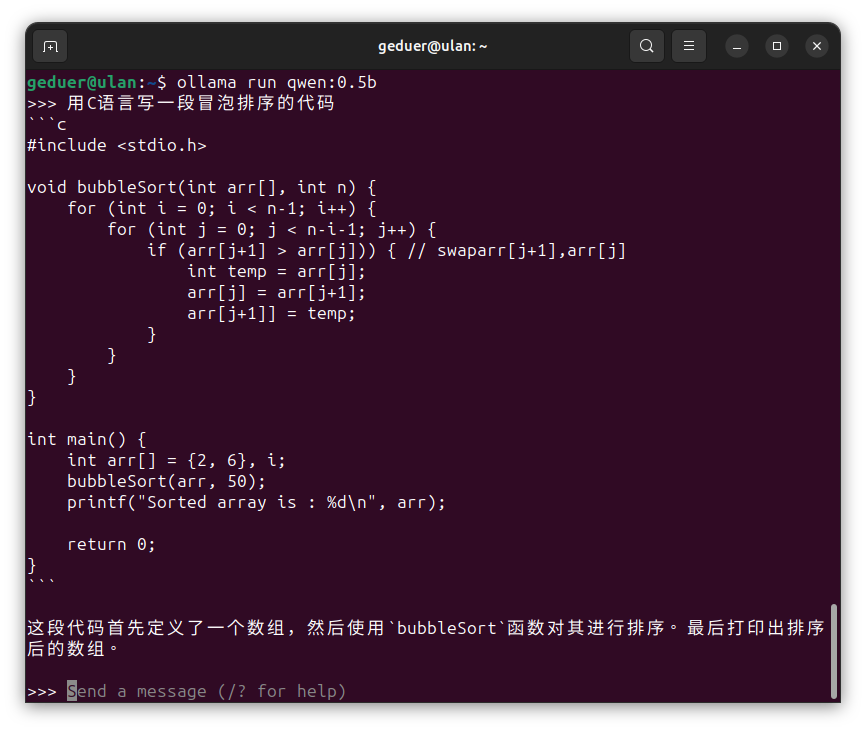Click the 'int main() {' line
The height and width of the screenshot is (731, 866).
(x=87, y=439)
